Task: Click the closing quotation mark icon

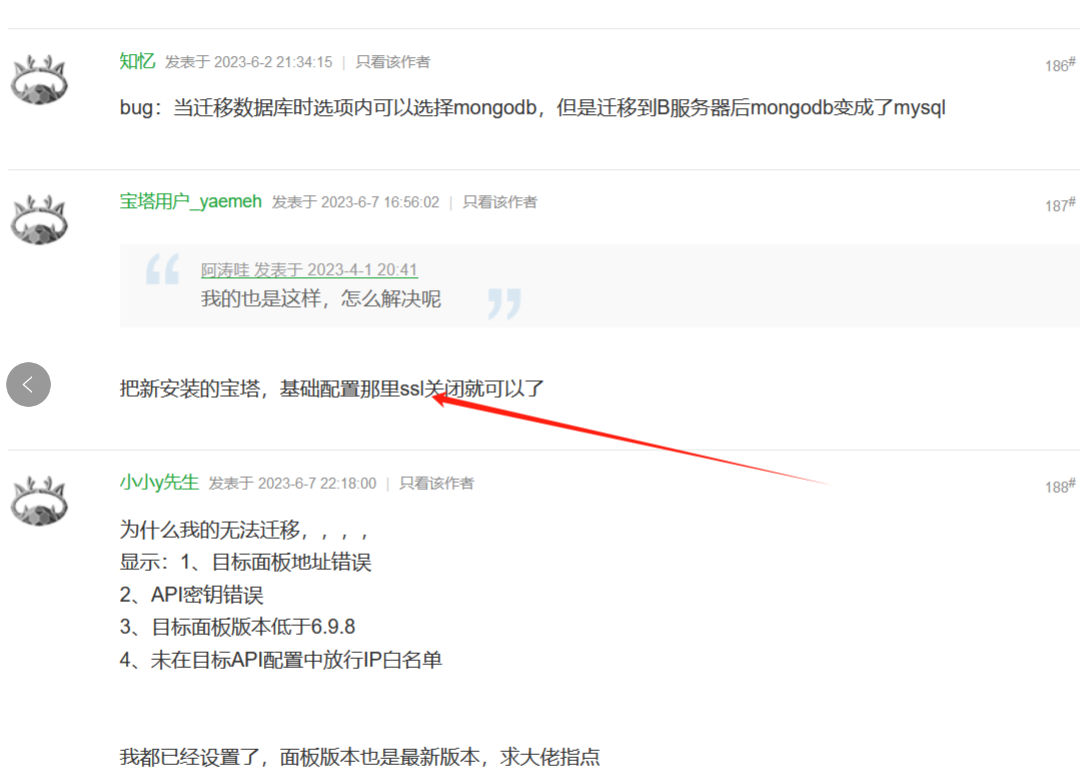Action: pos(505,301)
